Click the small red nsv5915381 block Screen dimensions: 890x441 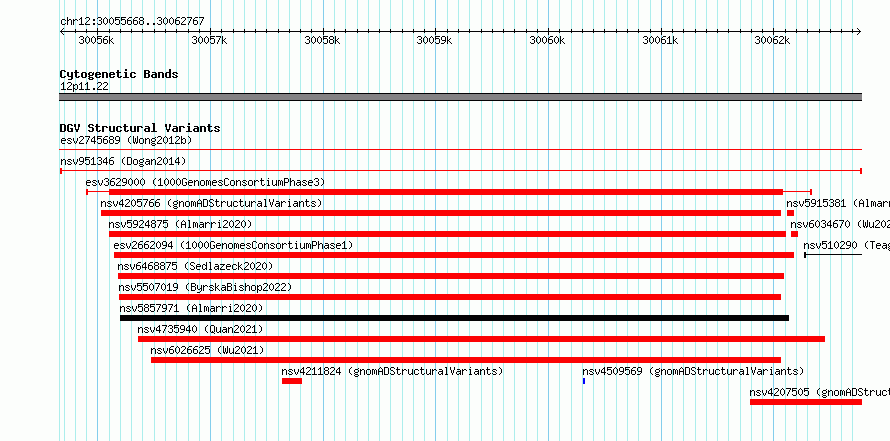pyautogui.click(x=790, y=213)
